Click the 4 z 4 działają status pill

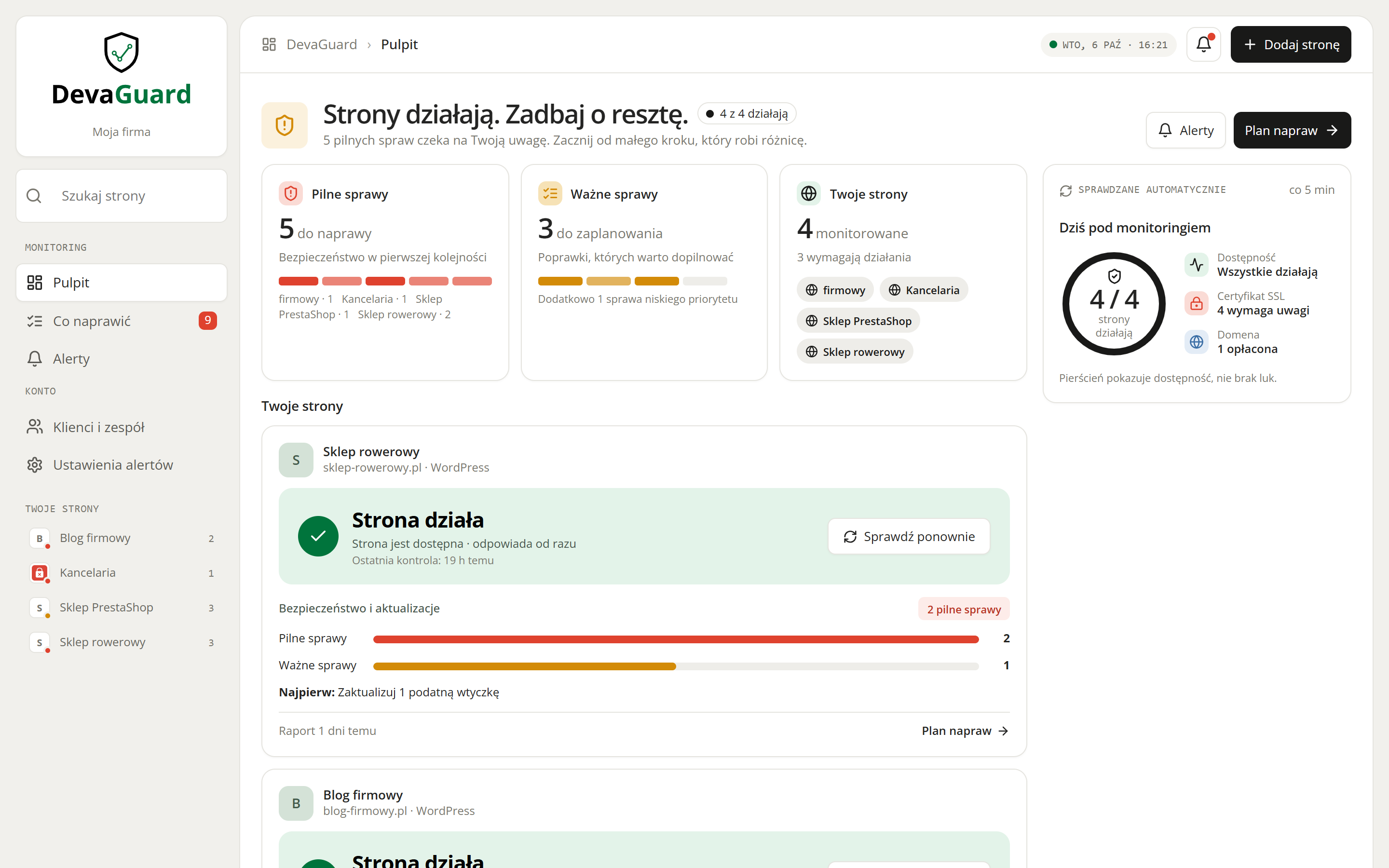coord(747,114)
